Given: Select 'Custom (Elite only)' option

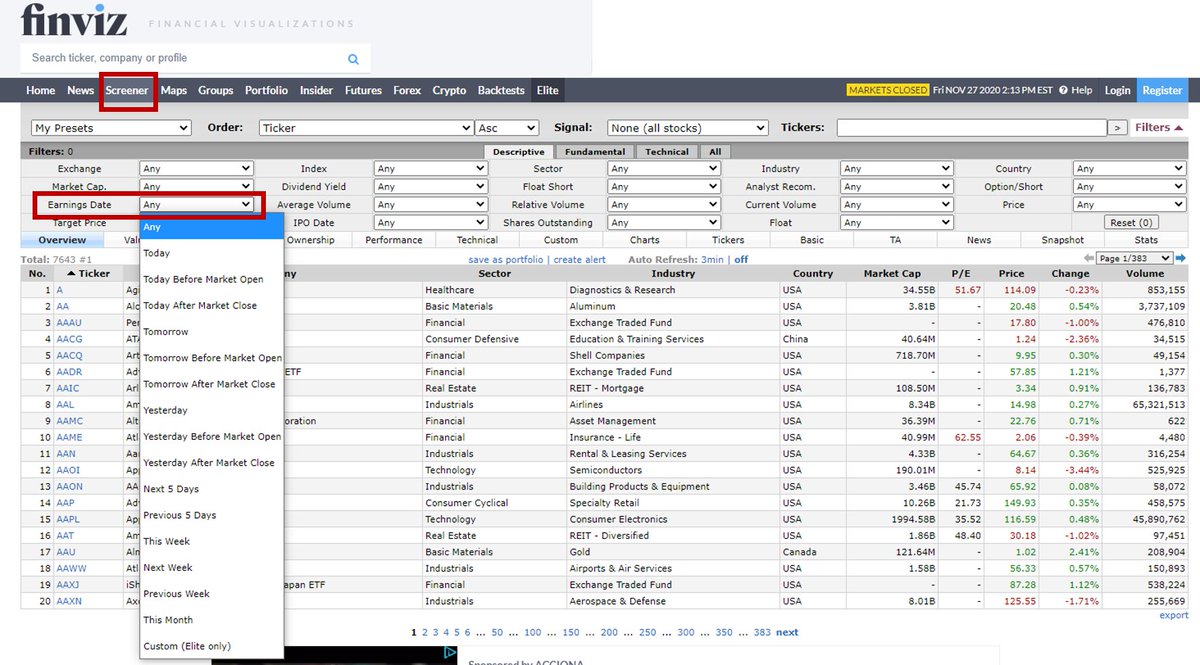Looking at the screenshot, I should [x=211, y=646].
